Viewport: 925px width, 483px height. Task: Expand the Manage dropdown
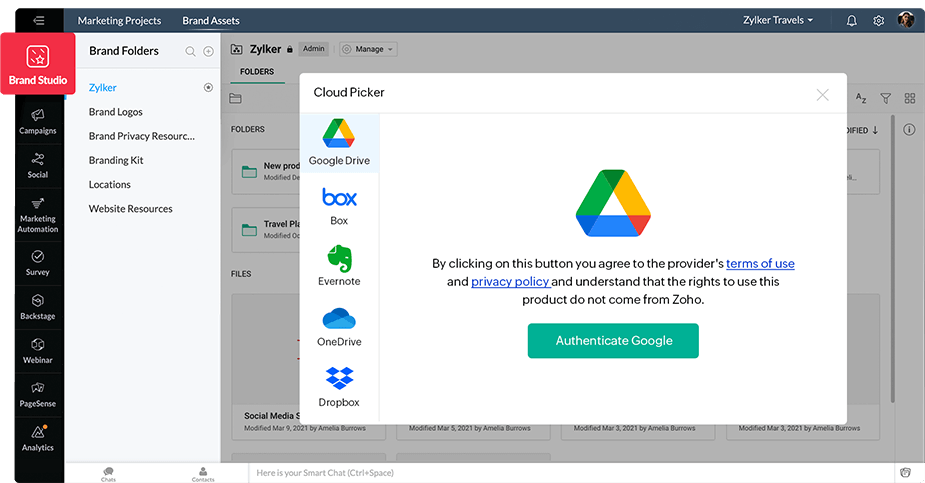[369, 49]
